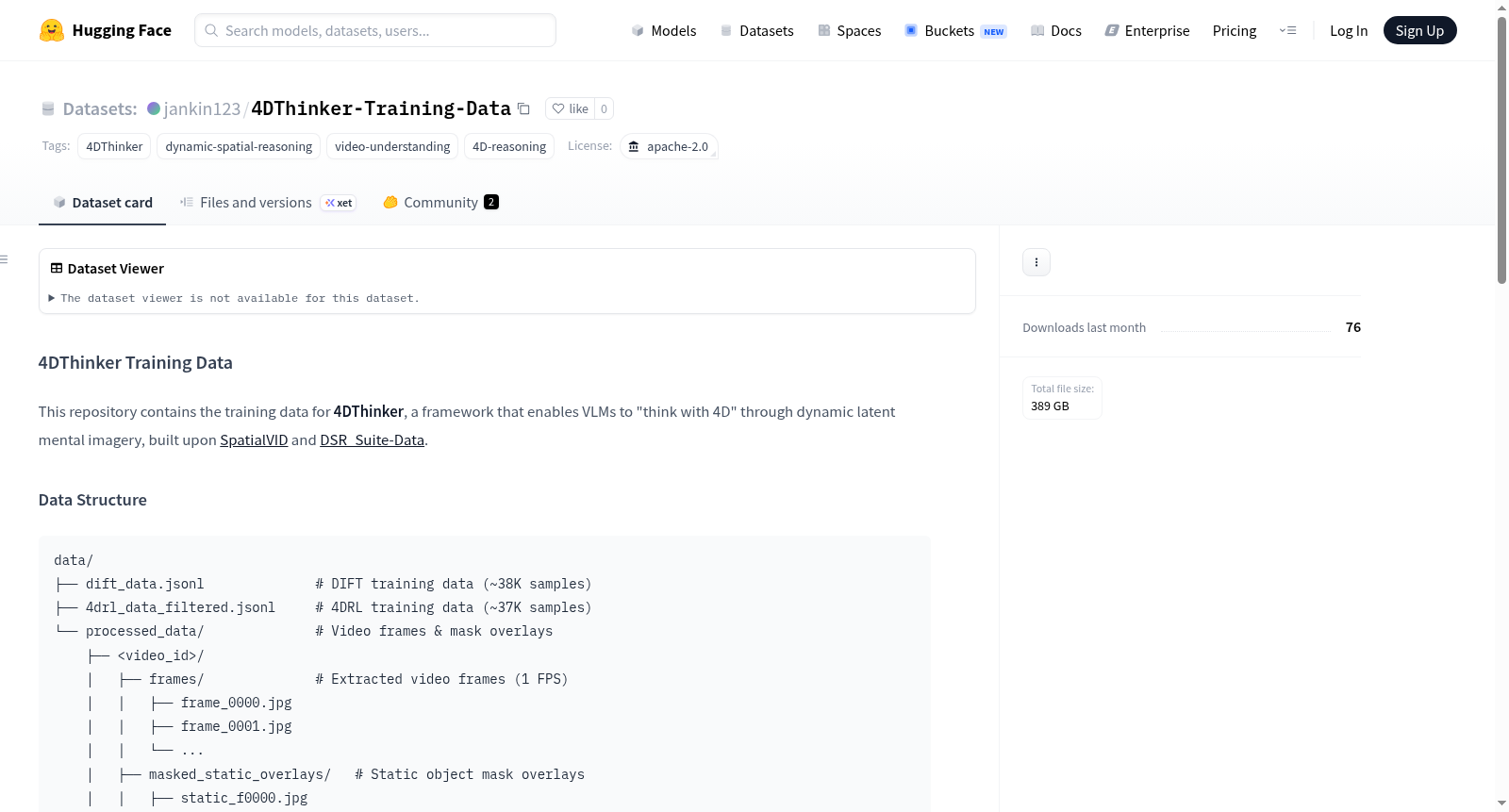The width and height of the screenshot is (1509, 812).
Task: Click the dataset icon beside Datasets label
Action: (48, 109)
